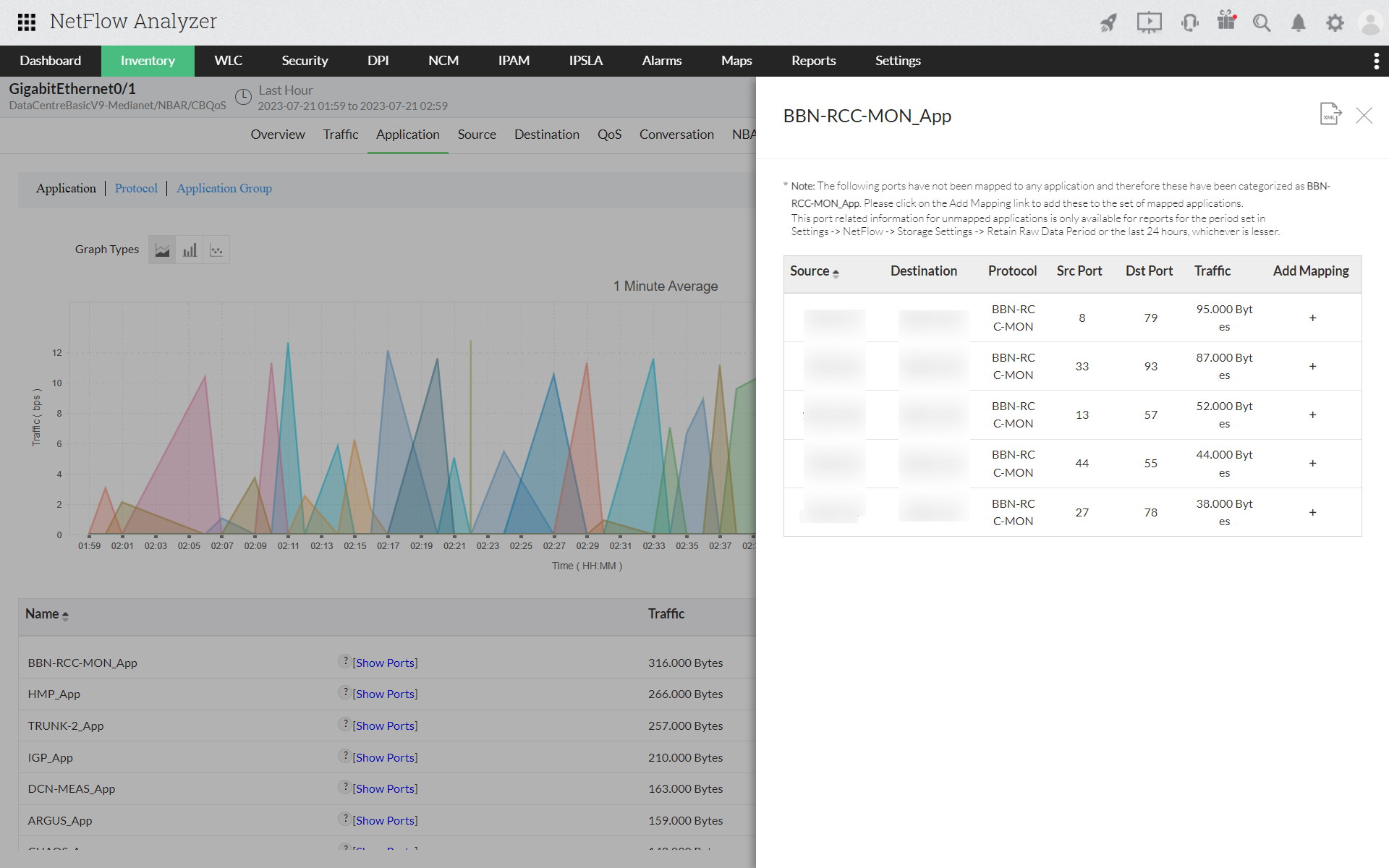1389x868 pixels.
Task: Open the apps grid launcher icon
Action: (x=27, y=22)
